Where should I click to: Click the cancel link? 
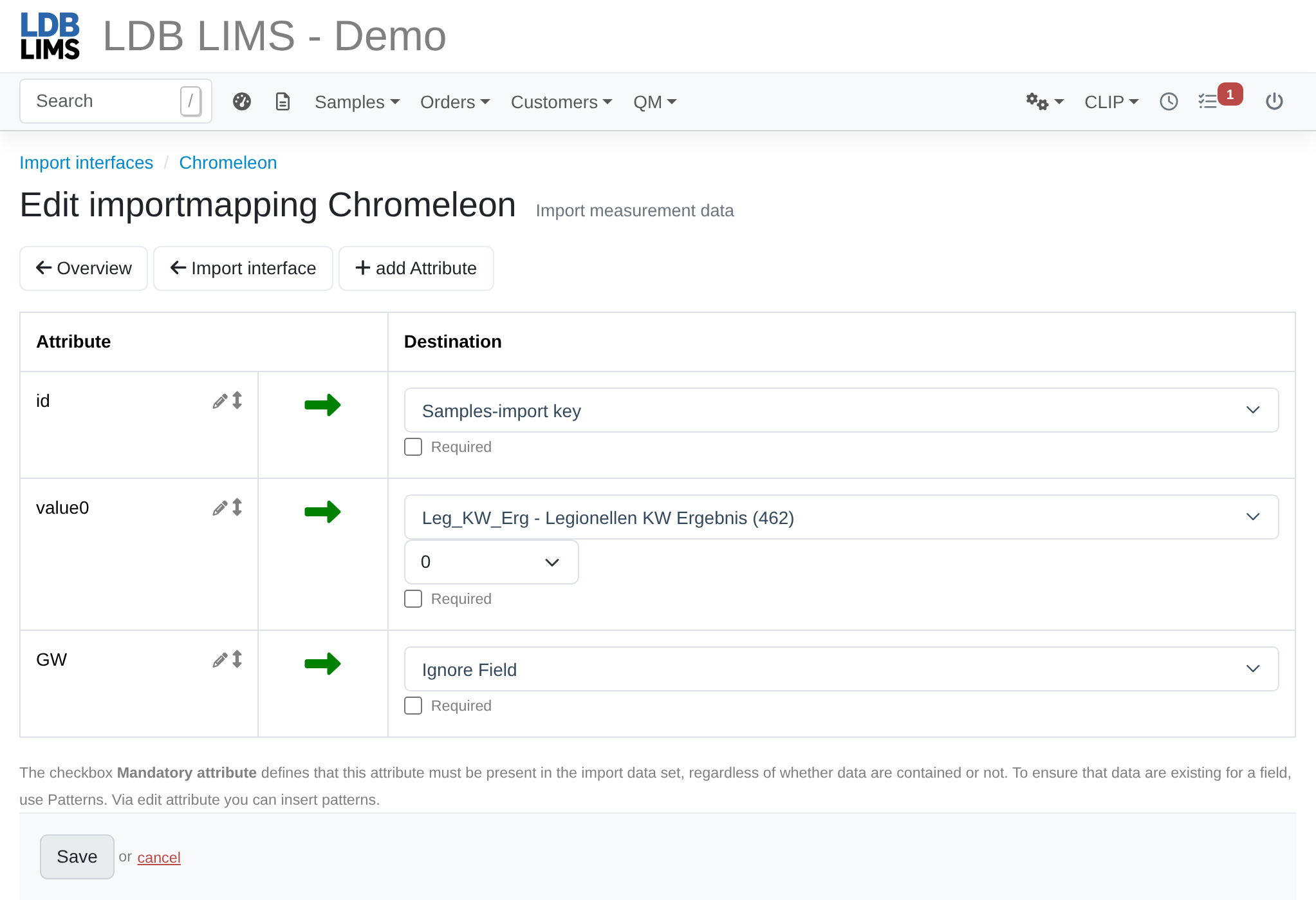pyautogui.click(x=159, y=858)
